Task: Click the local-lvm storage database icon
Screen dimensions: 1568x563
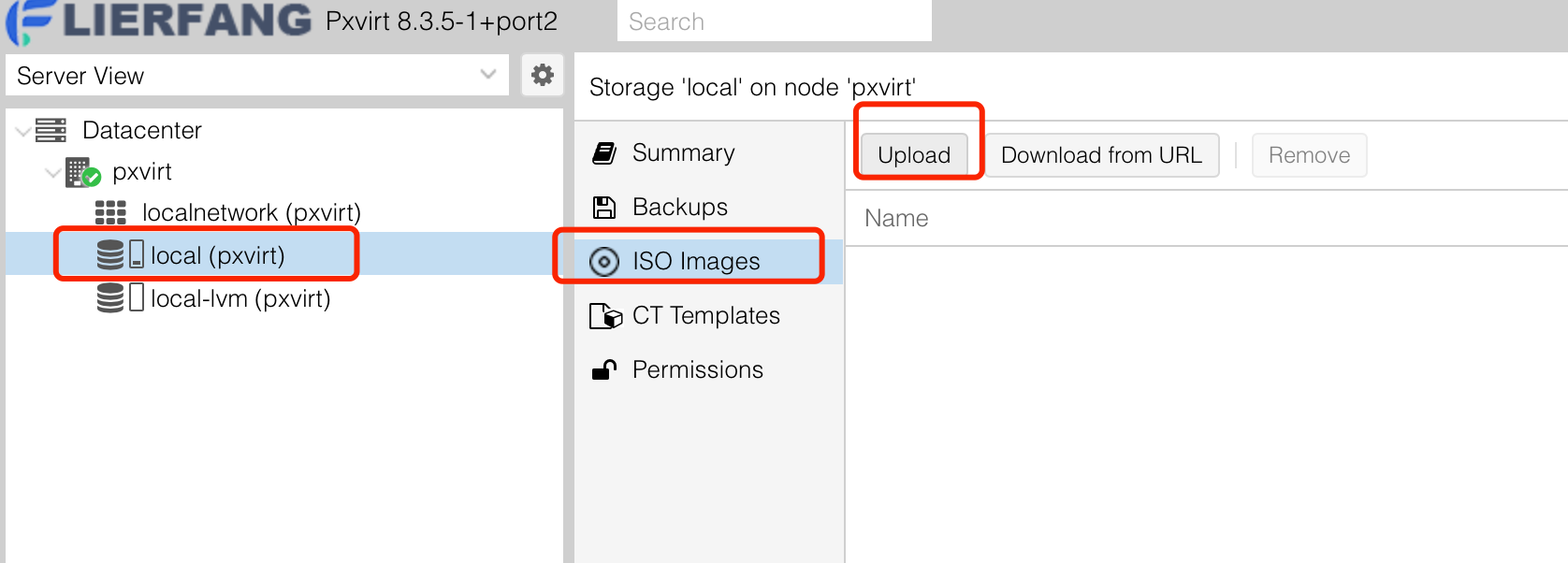Action: (110, 298)
